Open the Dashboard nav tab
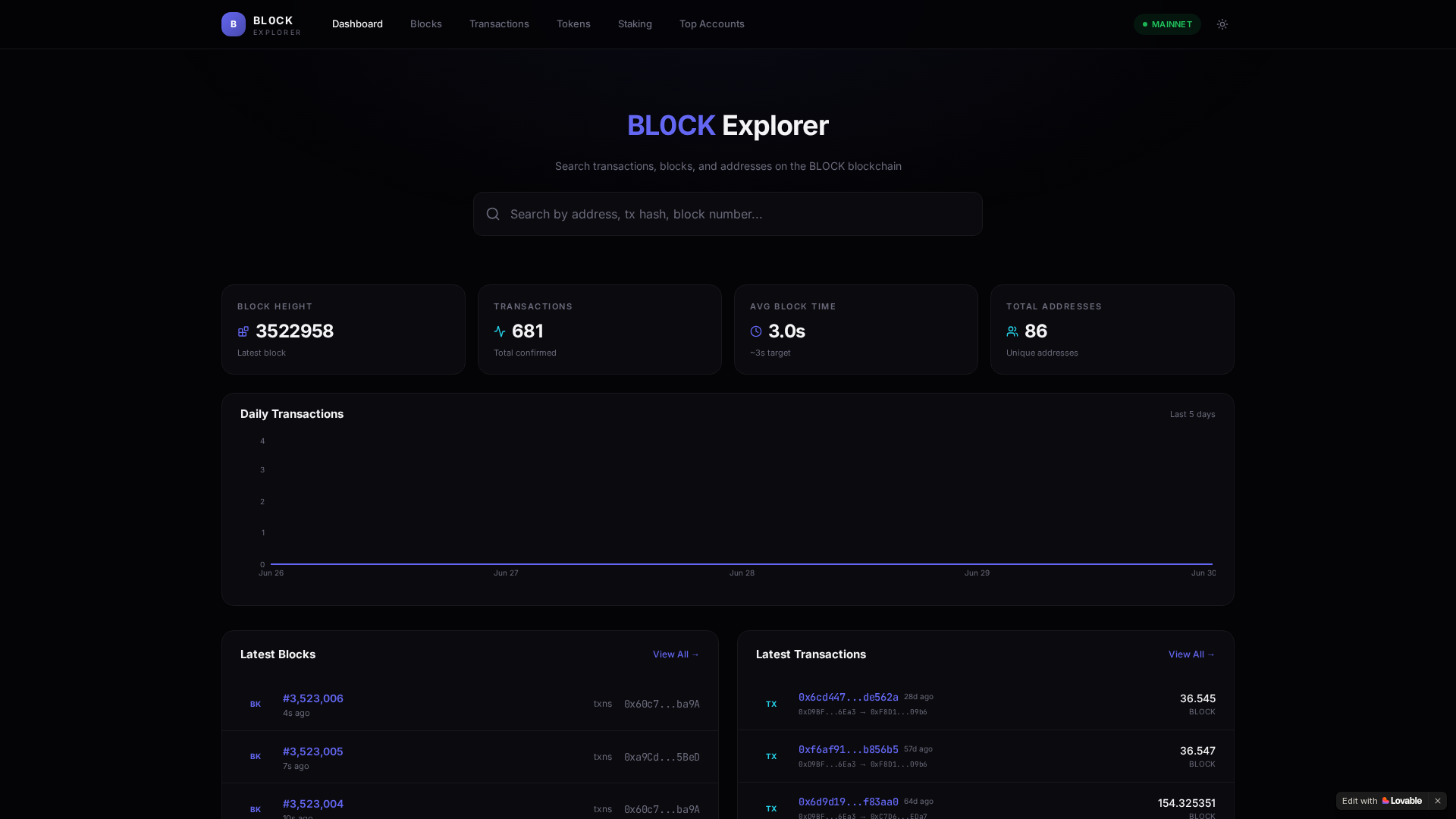The image size is (1456, 819). click(x=357, y=24)
